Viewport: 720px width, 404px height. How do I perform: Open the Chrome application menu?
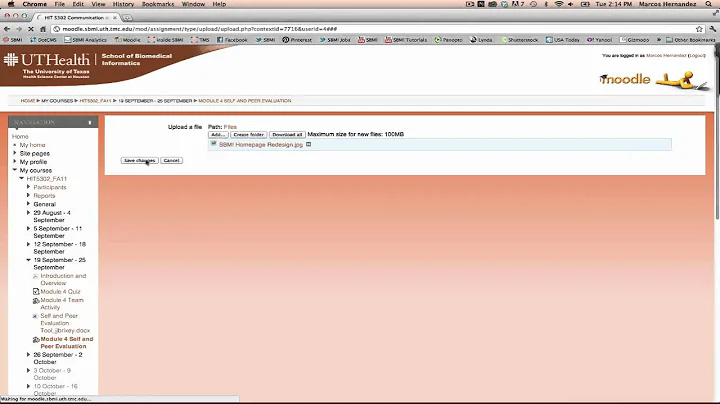click(35, 4)
